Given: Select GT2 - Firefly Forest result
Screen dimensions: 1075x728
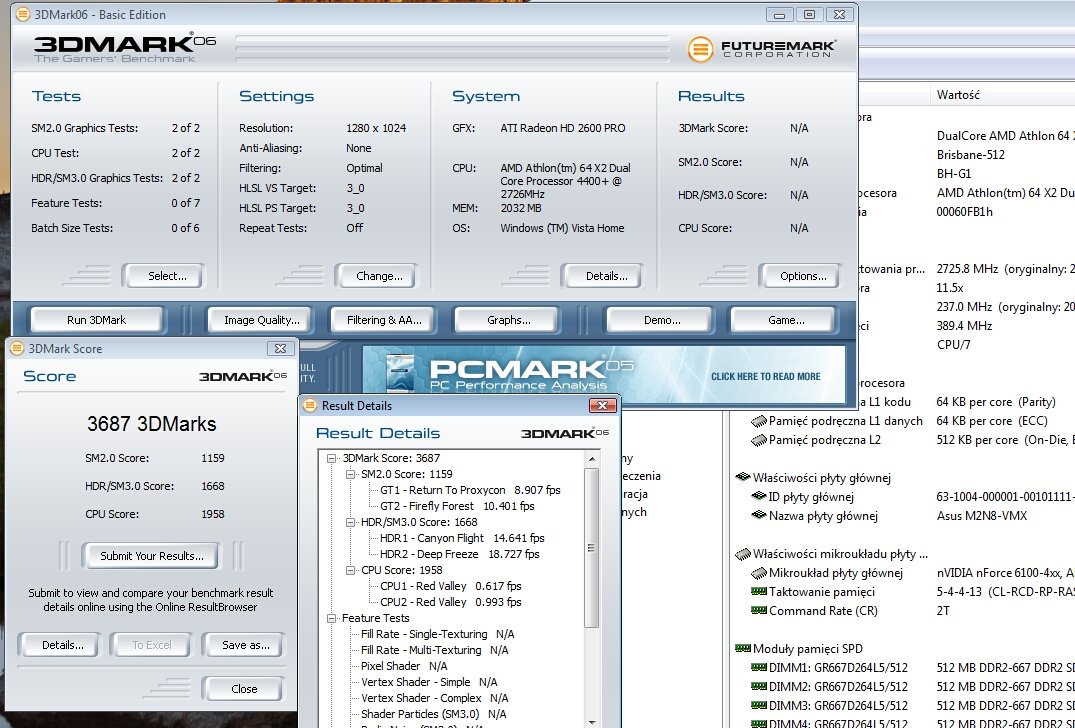Looking at the screenshot, I should [x=457, y=506].
